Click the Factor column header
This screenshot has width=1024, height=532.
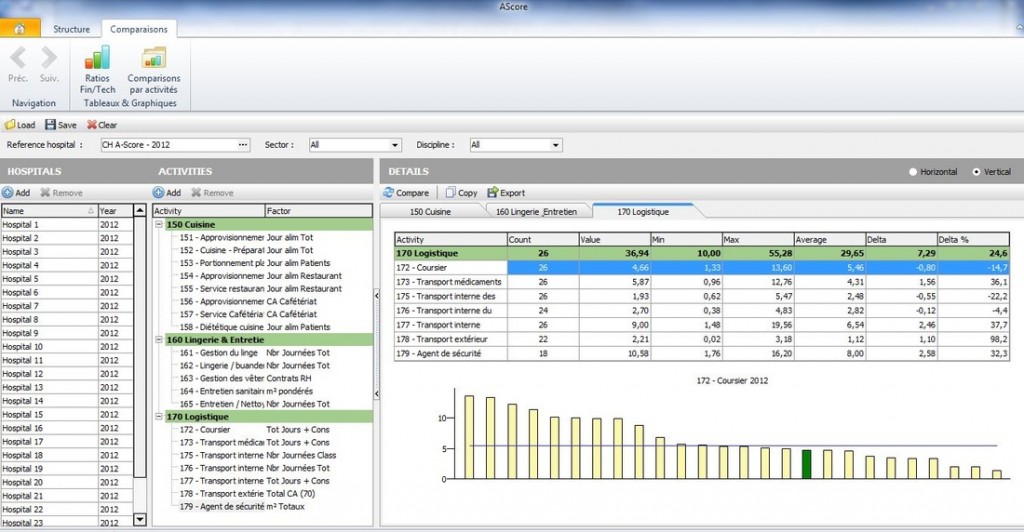[x=319, y=211]
